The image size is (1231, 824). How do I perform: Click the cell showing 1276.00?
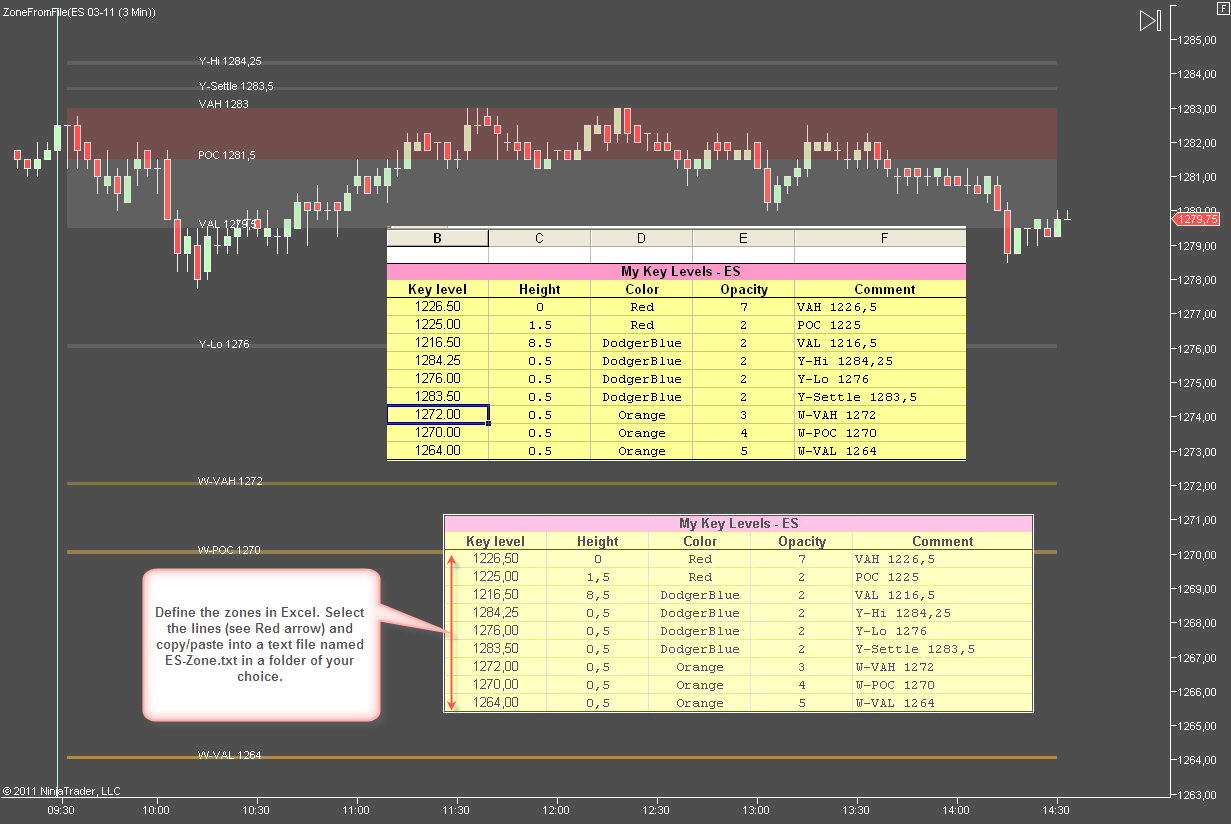[x=438, y=379]
